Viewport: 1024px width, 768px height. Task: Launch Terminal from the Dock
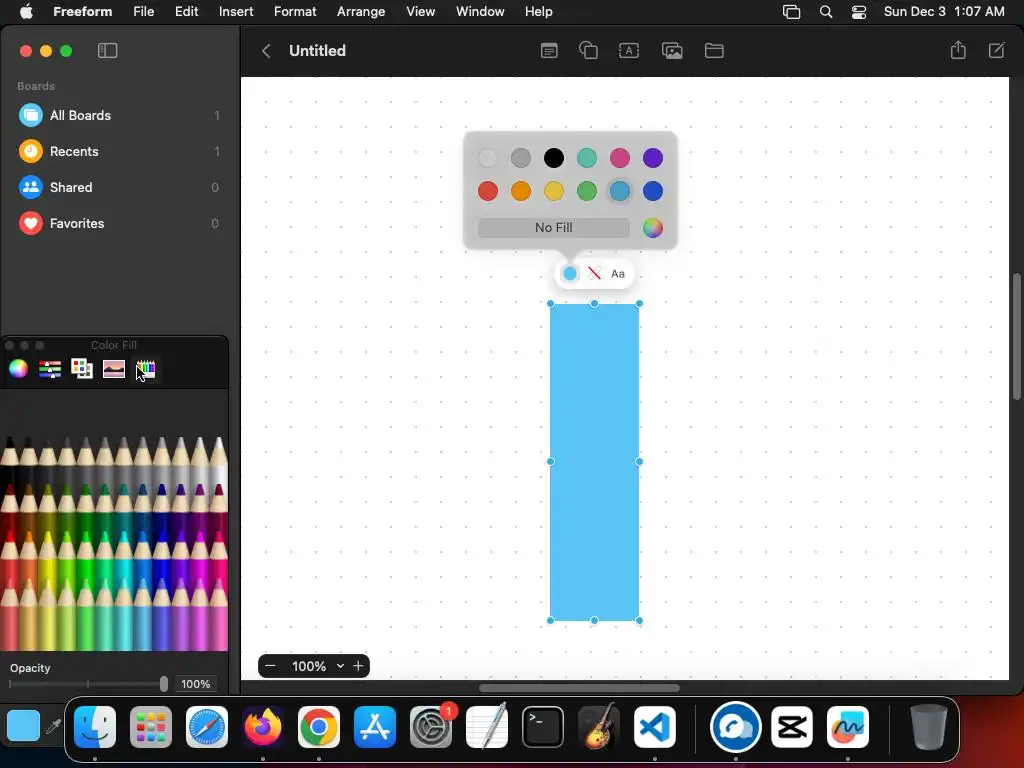pyautogui.click(x=543, y=727)
